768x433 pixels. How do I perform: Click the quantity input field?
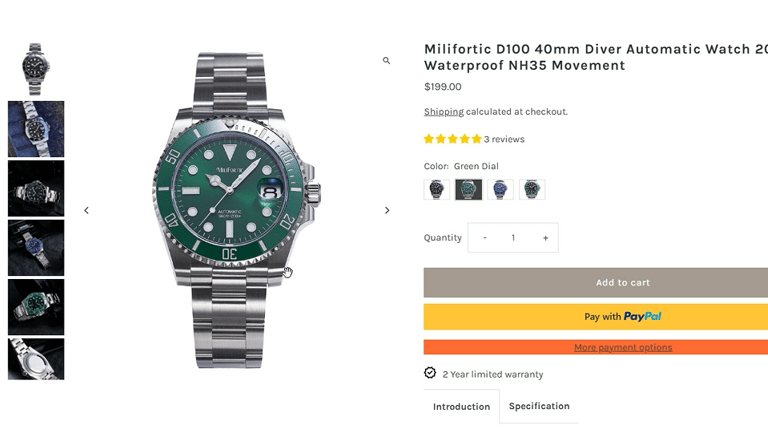pos(514,238)
